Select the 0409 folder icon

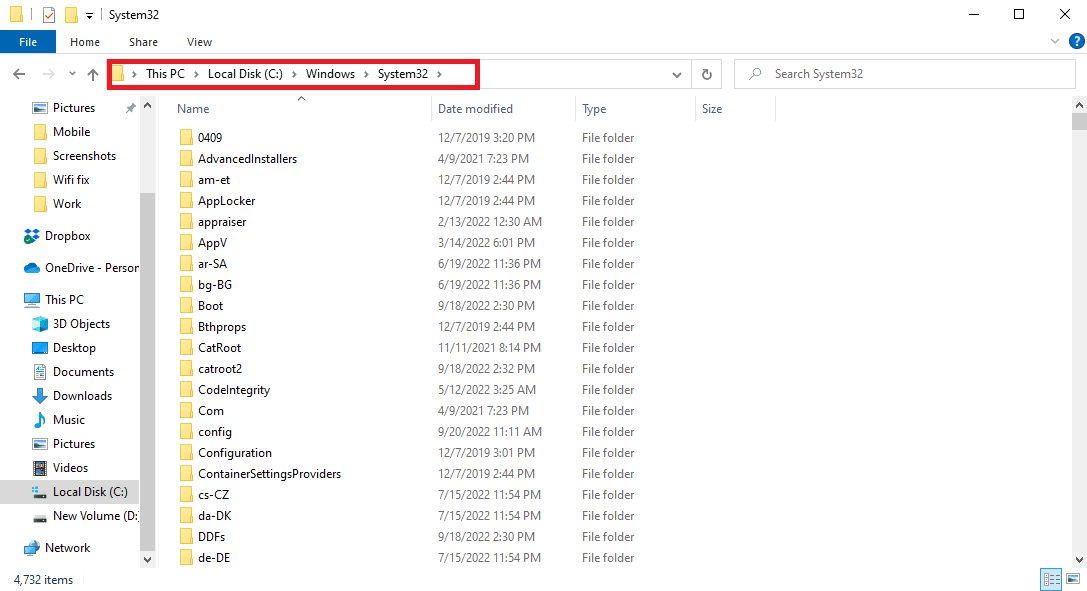pos(186,137)
